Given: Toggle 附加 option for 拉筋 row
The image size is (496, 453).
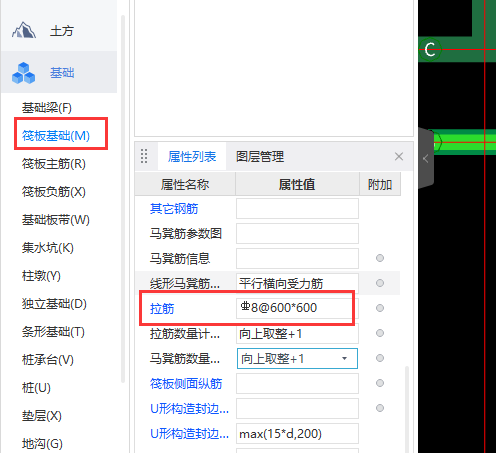Looking at the screenshot, I should (380, 308).
